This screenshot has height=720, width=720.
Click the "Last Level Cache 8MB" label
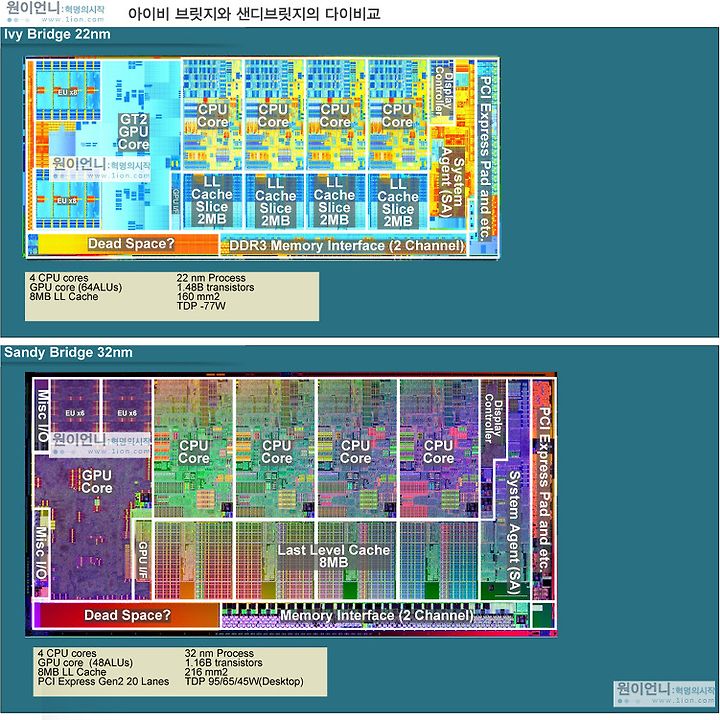(333, 556)
